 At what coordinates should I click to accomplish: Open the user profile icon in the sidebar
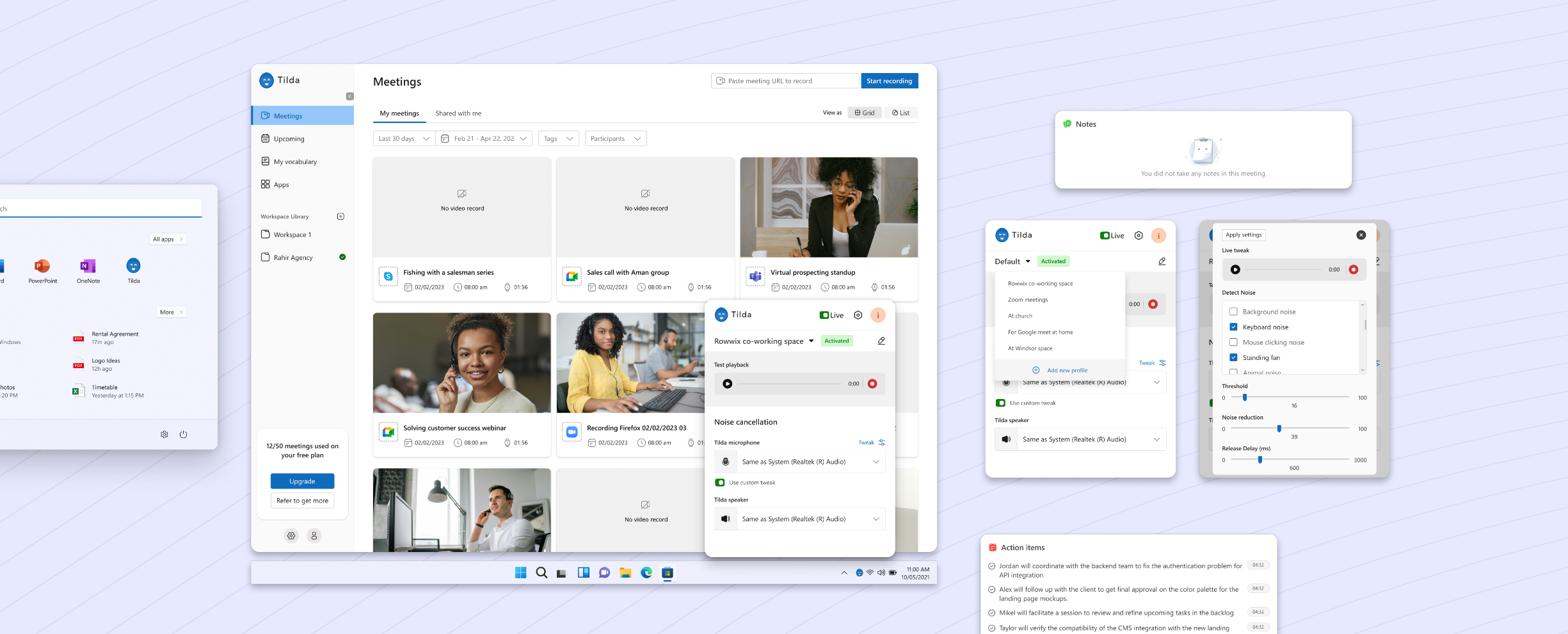314,535
